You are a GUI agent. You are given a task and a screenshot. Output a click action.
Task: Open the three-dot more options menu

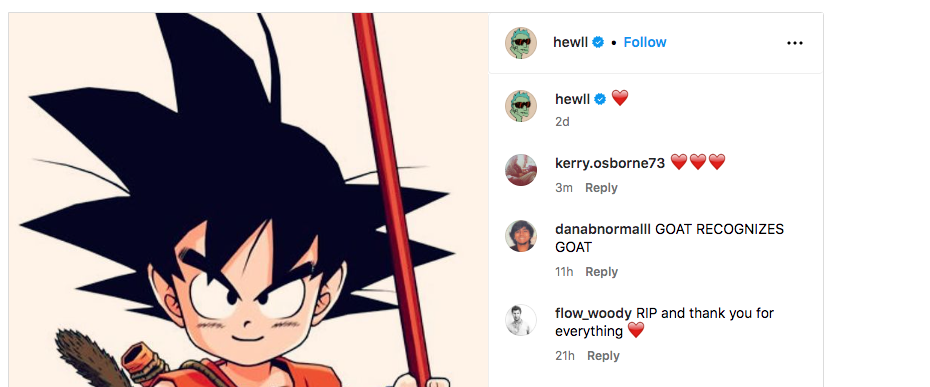(795, 43)
